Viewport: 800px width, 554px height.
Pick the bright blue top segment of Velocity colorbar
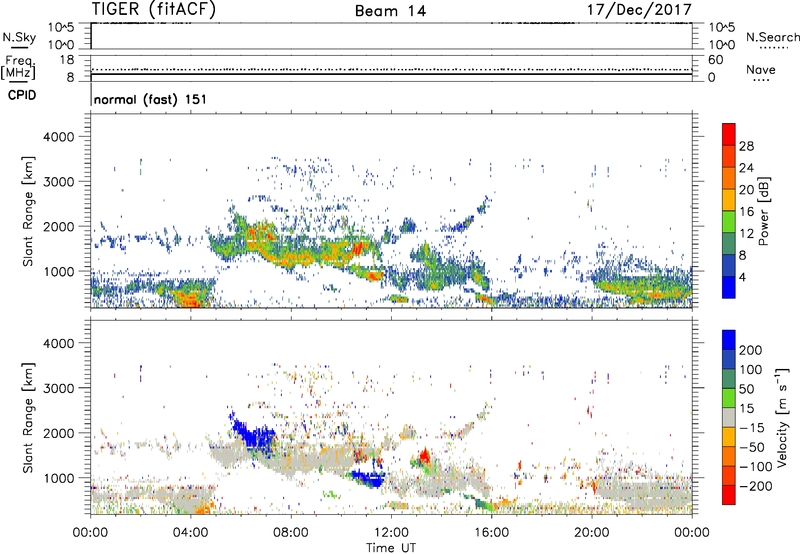(x=729, y=340)
